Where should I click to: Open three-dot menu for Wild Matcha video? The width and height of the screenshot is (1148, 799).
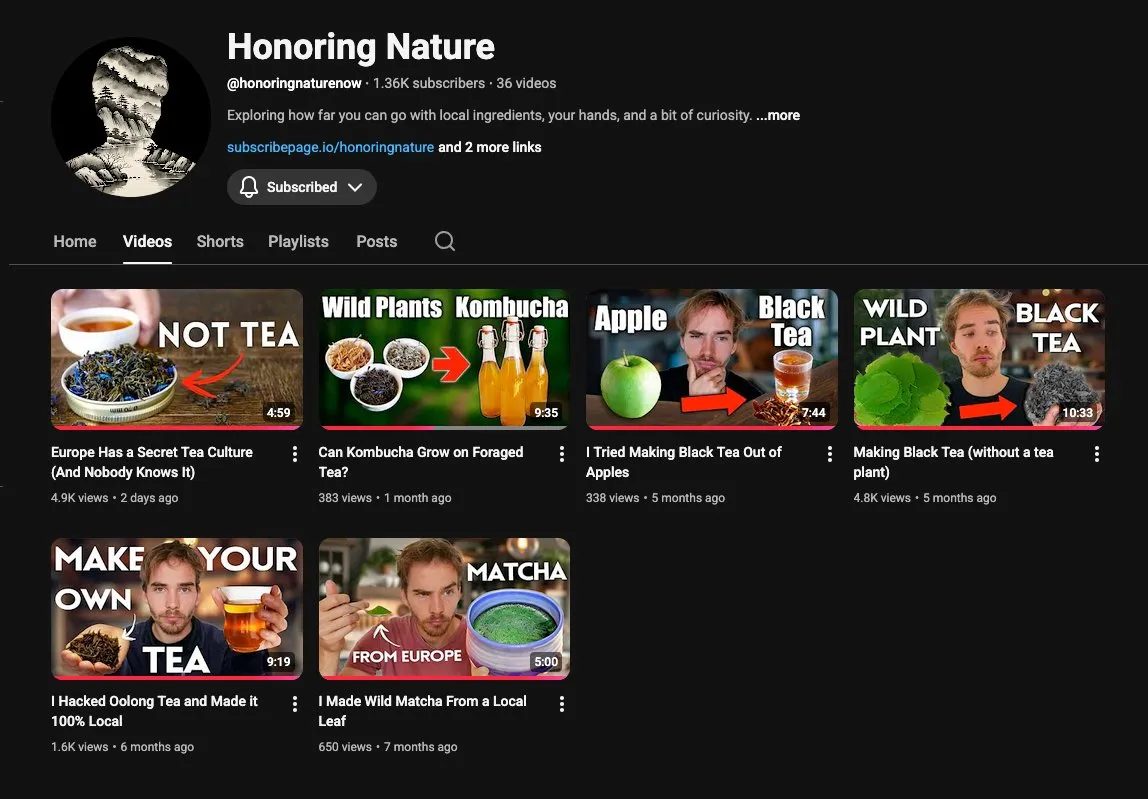562,703
